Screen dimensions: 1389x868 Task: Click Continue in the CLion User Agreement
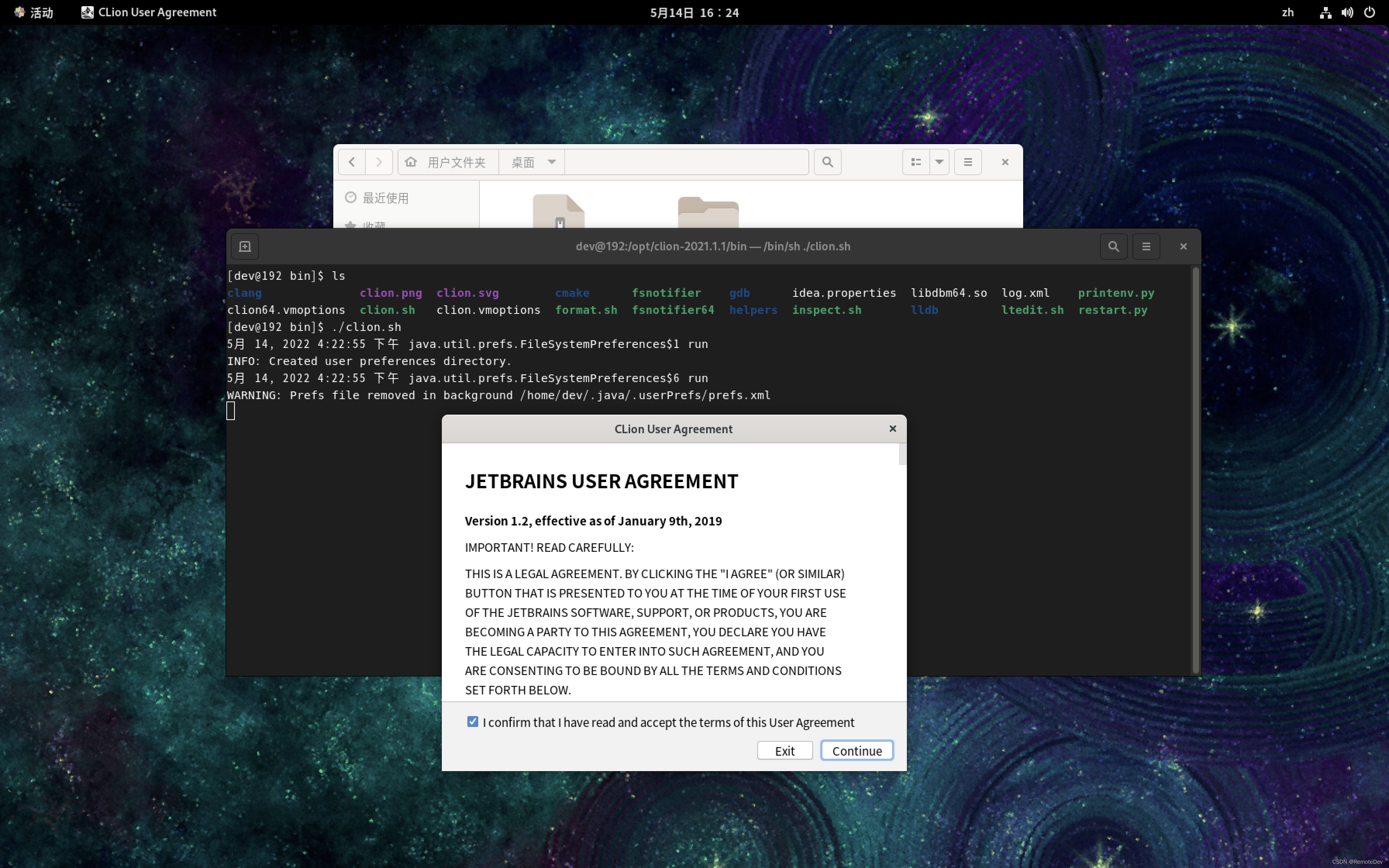[856, 750]
